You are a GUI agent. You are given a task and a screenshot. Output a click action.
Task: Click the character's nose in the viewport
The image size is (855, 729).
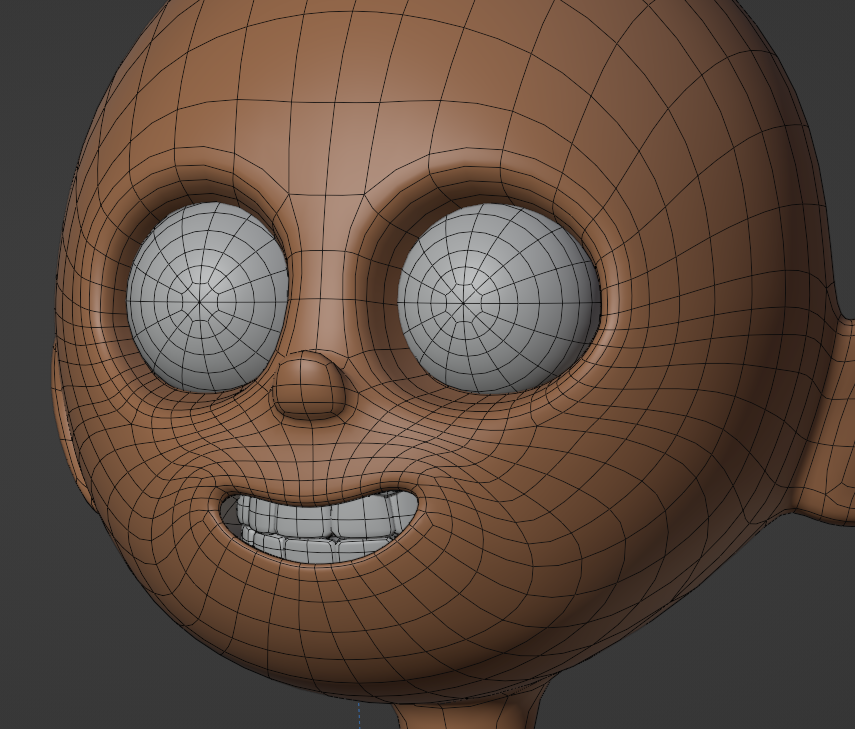(310, 385)
